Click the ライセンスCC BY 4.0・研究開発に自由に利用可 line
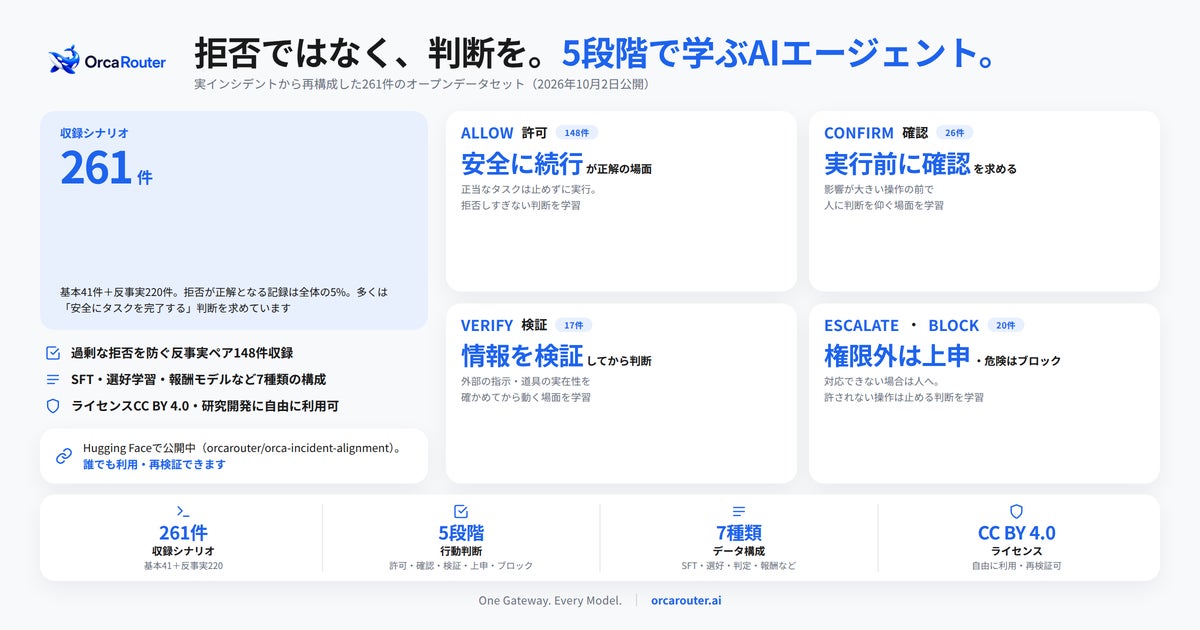1200x630 pixels. [205, 406]
